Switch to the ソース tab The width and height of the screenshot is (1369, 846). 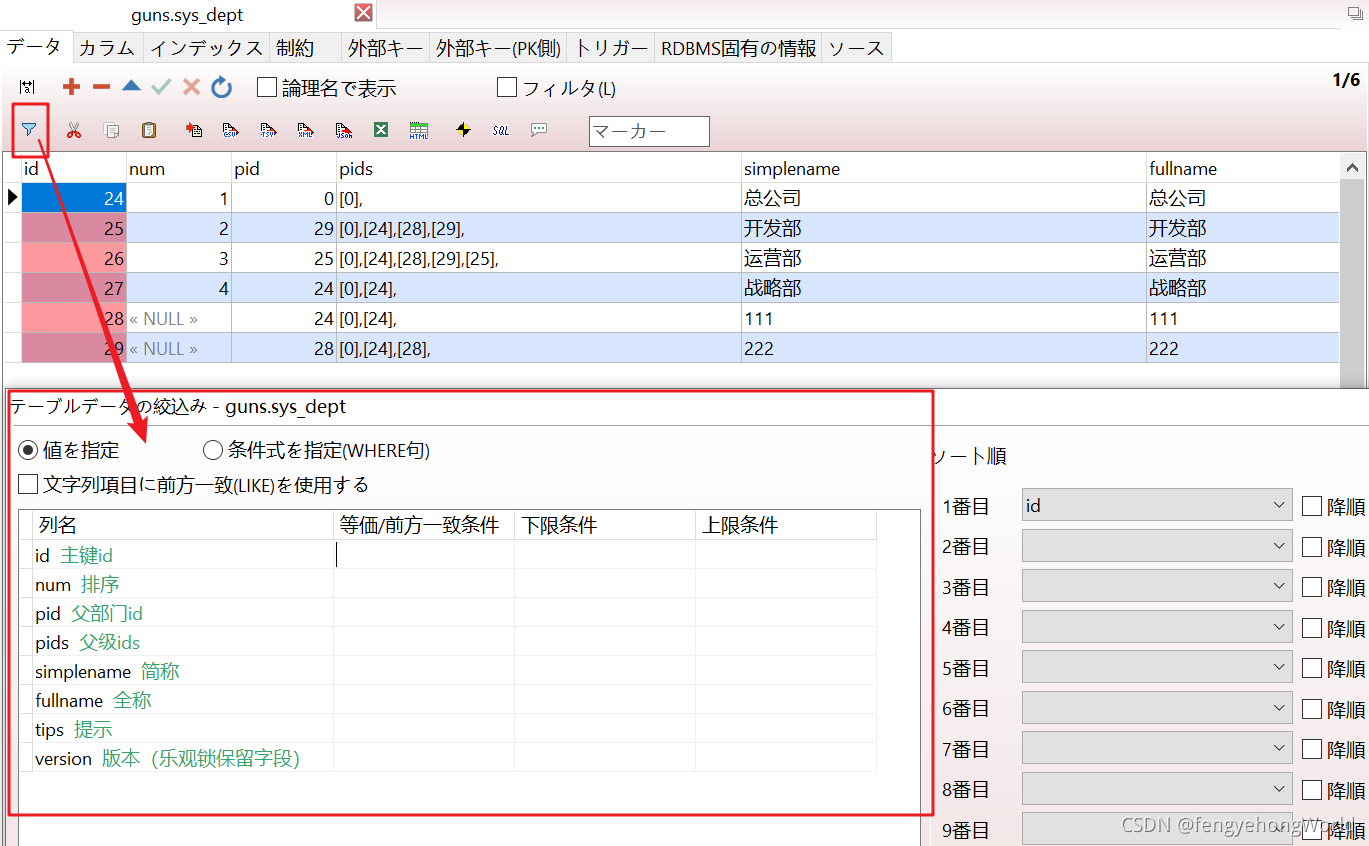click(x=856, y=48)
